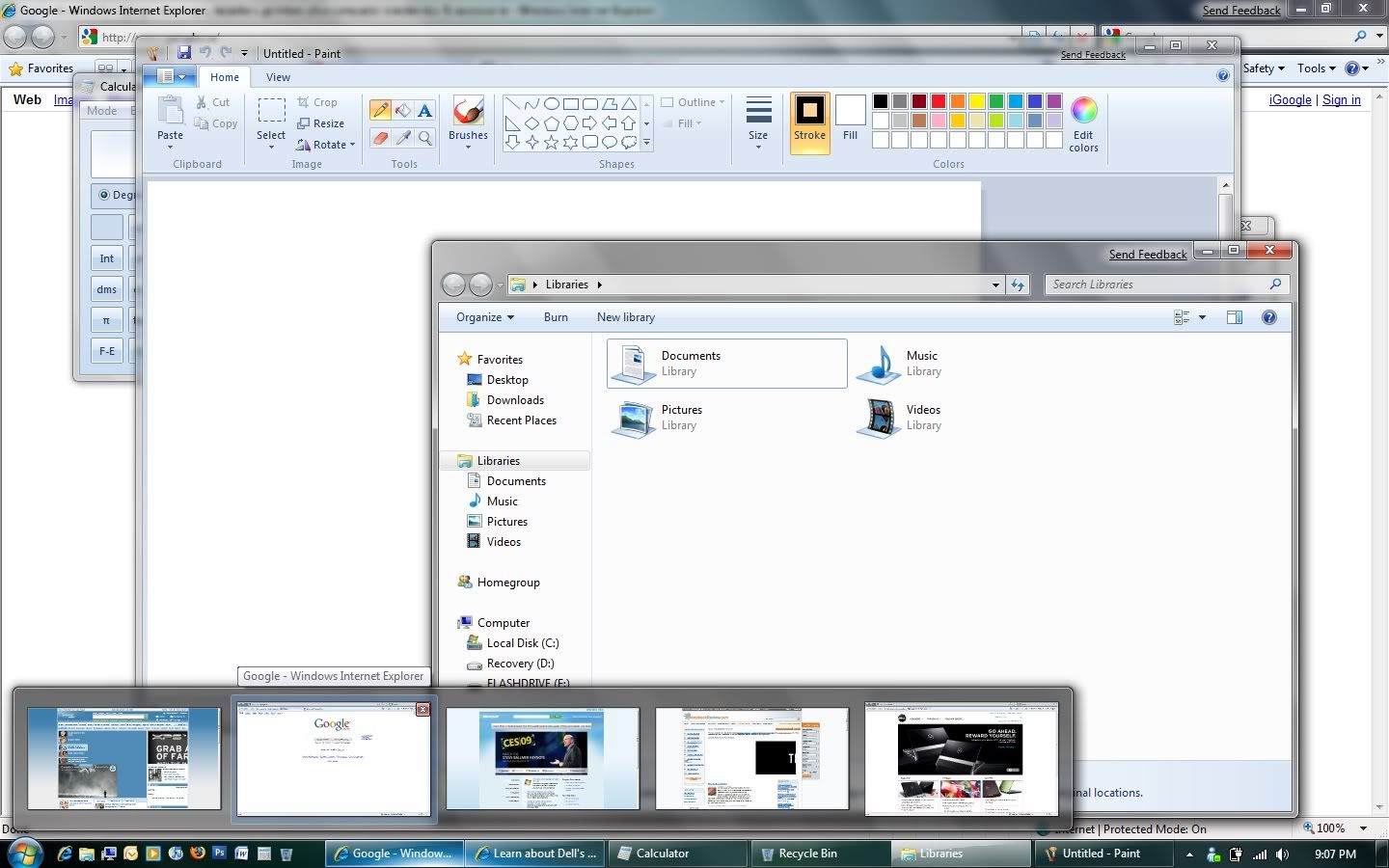Select the Fill with color bucket tool
The image size is (1389, 868).
(x=403, y=110)
